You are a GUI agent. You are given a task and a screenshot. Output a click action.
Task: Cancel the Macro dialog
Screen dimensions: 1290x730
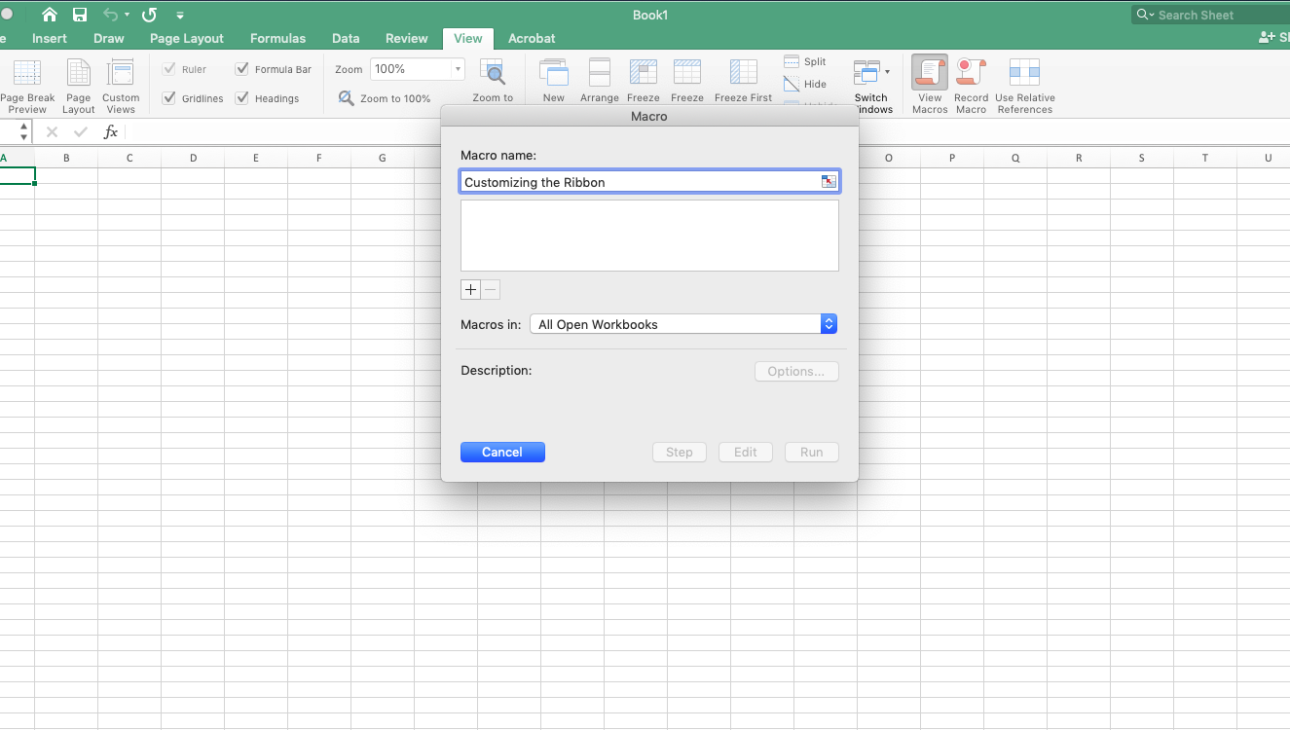[x=502, y=451]
